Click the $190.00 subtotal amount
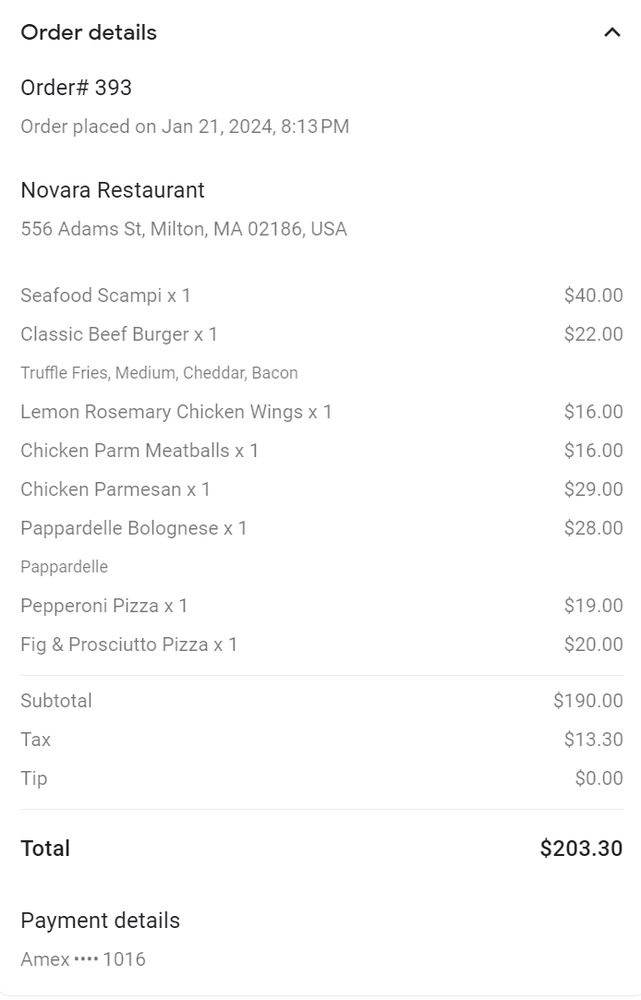Viewport: 641px width, 1000px height. click(588, 701)
